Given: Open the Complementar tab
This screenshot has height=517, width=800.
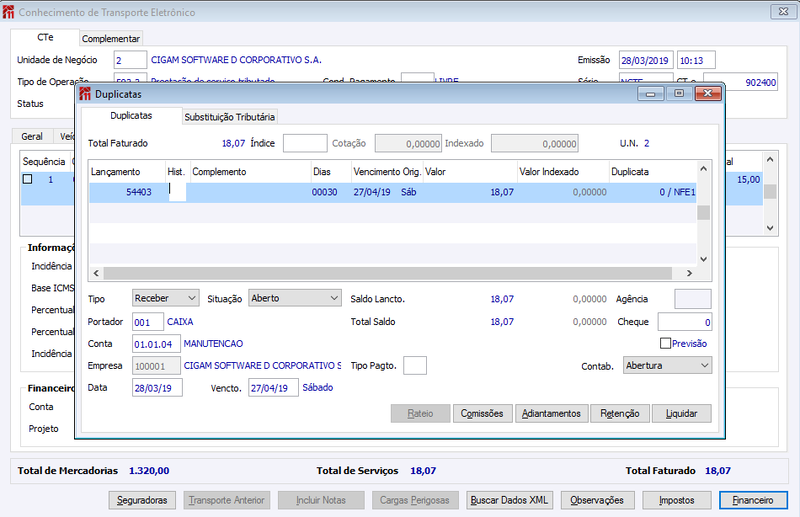Looking at the screenshot, I should pyautogui.click(x=111, y=38).
